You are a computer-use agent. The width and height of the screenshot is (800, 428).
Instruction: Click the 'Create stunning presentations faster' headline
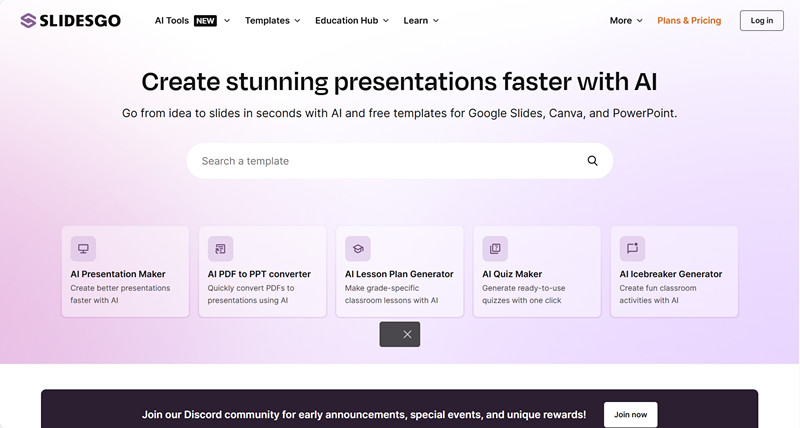(399, 82)
